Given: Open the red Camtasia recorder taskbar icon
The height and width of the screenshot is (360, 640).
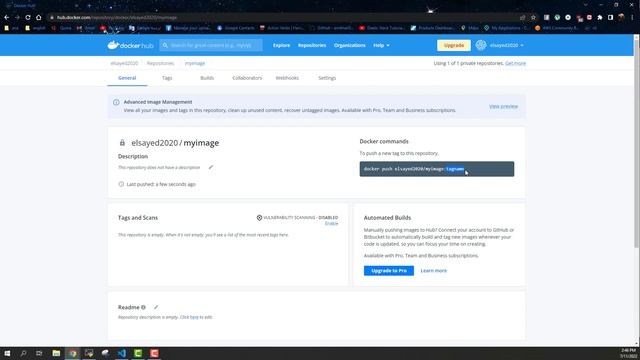Looking at the screenshot, I should point(154,353).
